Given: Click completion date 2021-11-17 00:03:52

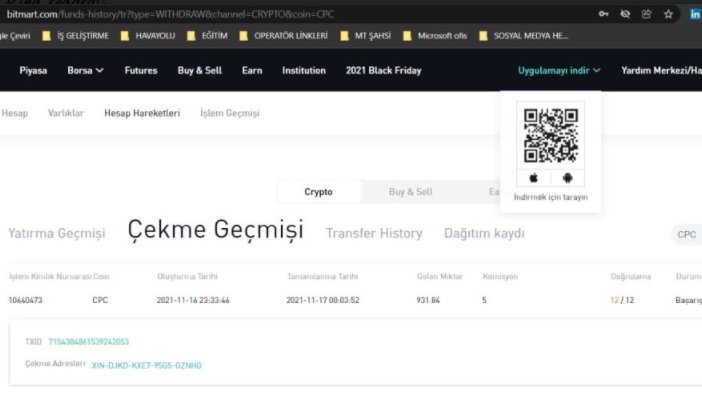Looking at the screenshot, I should point(323,300).
